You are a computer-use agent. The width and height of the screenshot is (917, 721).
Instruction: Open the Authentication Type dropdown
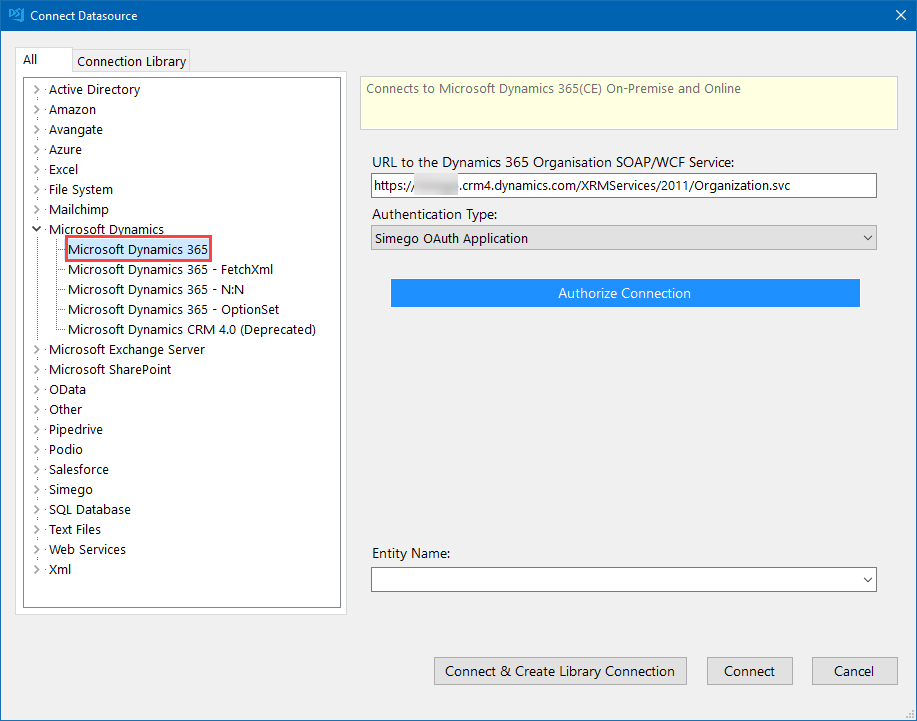click(623, 238)
